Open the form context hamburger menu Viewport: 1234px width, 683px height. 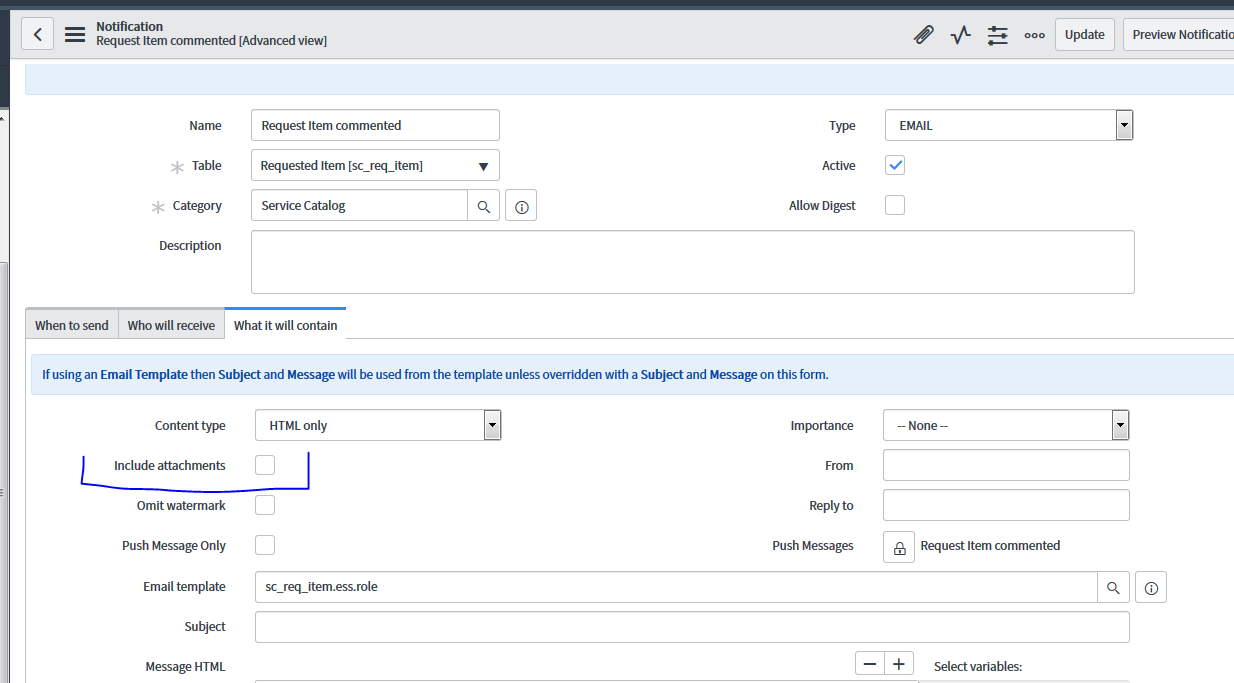point(75,34)
